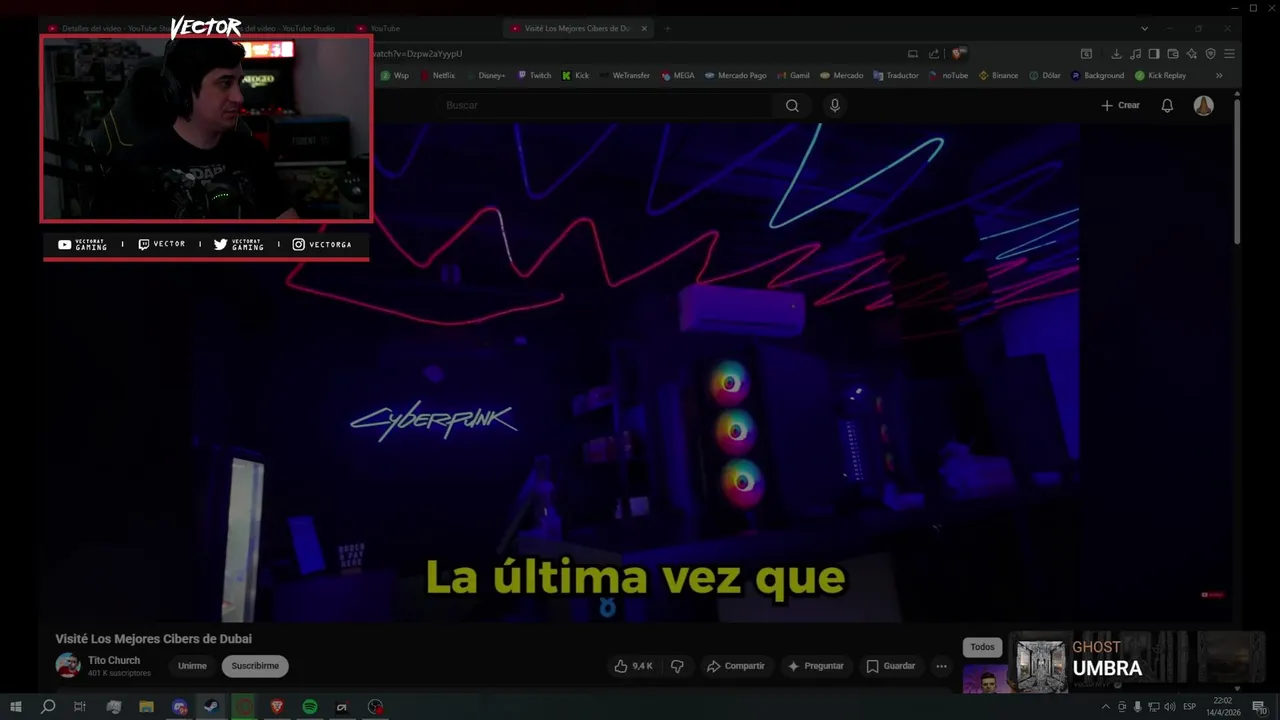Show hidden system tray icons chevron

[x=1105, y=707]
